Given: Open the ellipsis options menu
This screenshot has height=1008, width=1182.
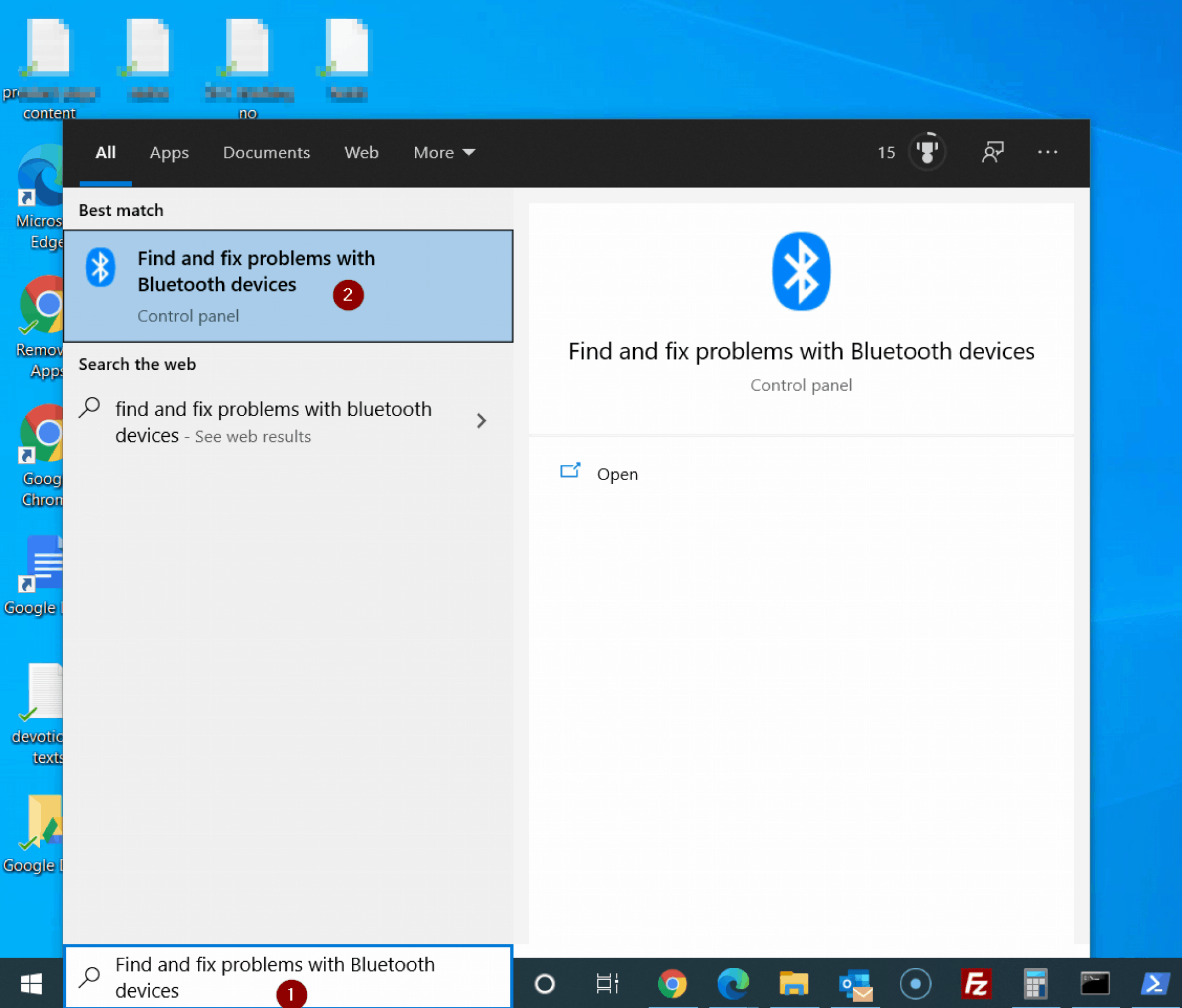Looking at the screenshot, I should [x=1048, y=152].
